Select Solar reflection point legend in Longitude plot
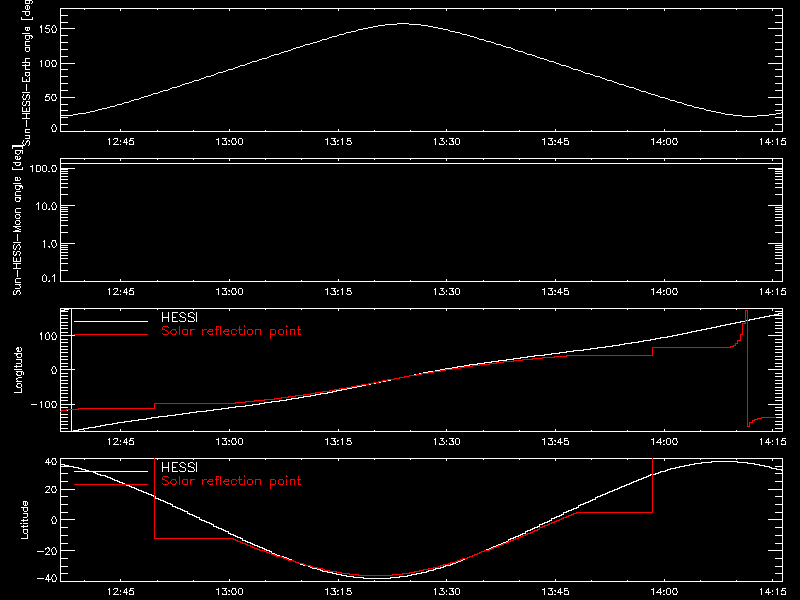800x600 pixels. [x=231, y=331]
